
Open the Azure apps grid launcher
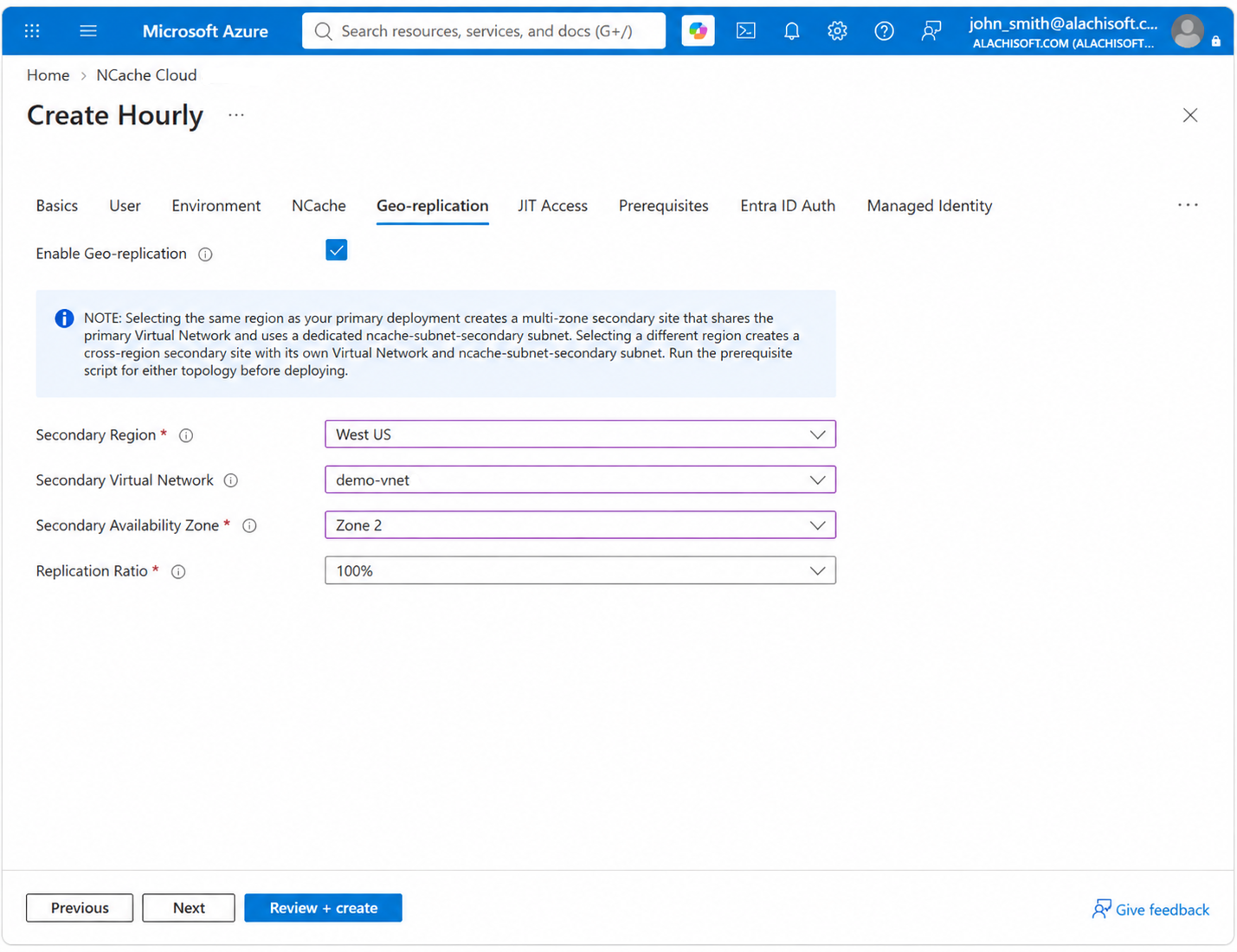32,31
